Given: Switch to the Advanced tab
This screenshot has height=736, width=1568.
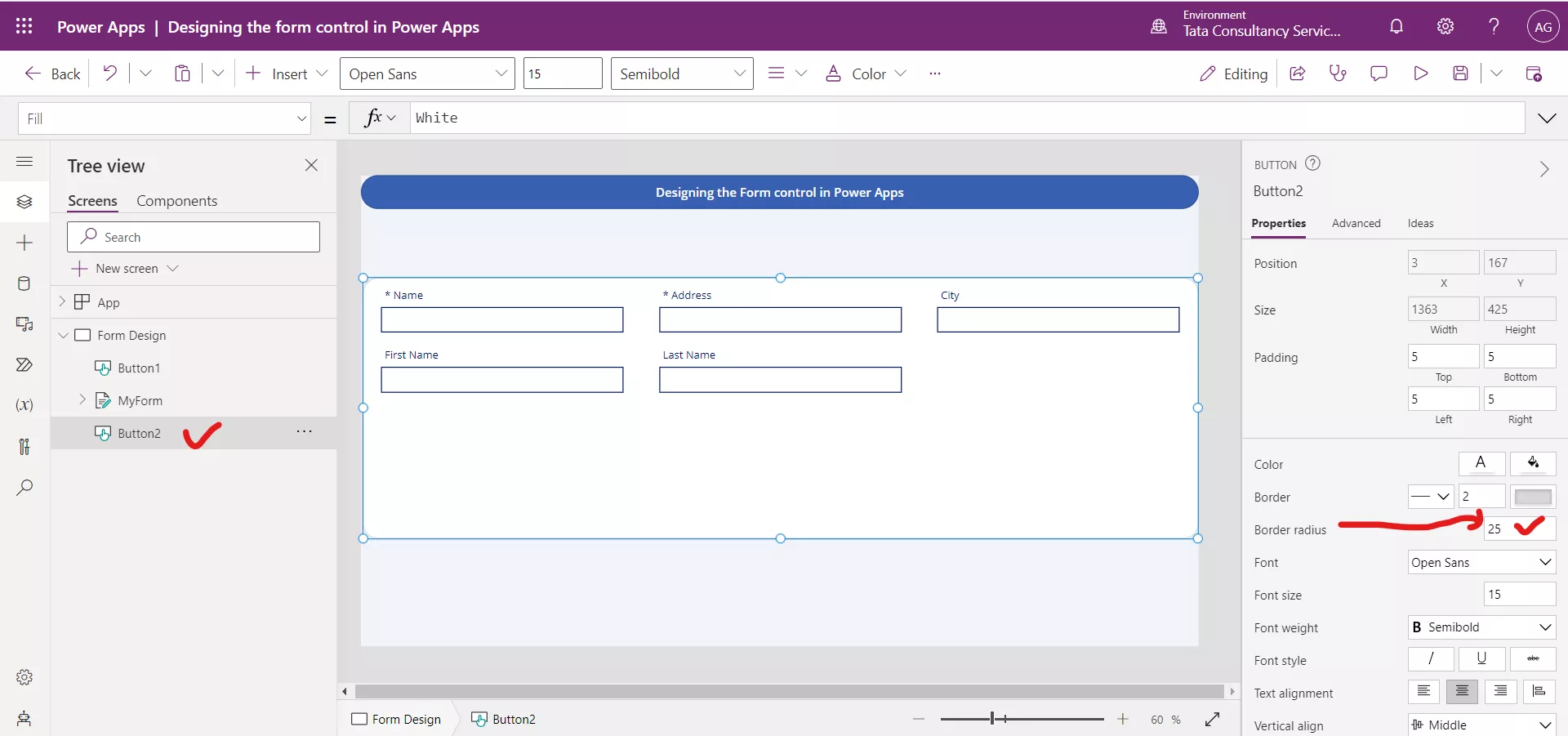Looking at the screenshot, I should click(1356, 223).
